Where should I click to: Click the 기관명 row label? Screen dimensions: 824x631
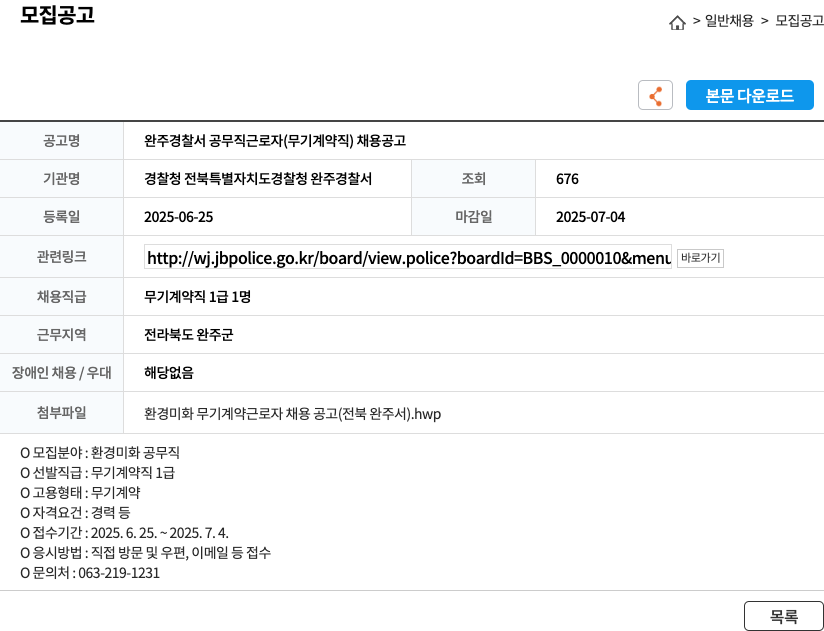click(61, 179)
